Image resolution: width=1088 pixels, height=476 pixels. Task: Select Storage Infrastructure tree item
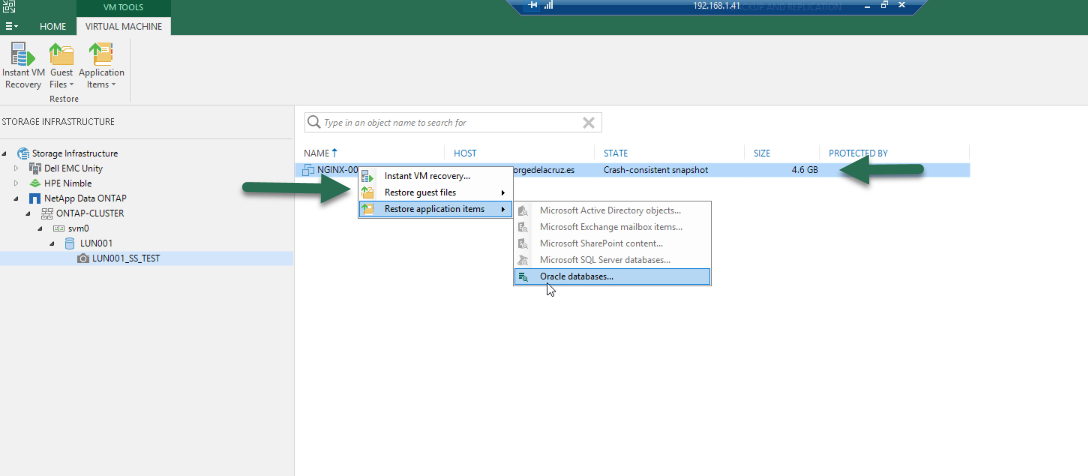[75, 153]
